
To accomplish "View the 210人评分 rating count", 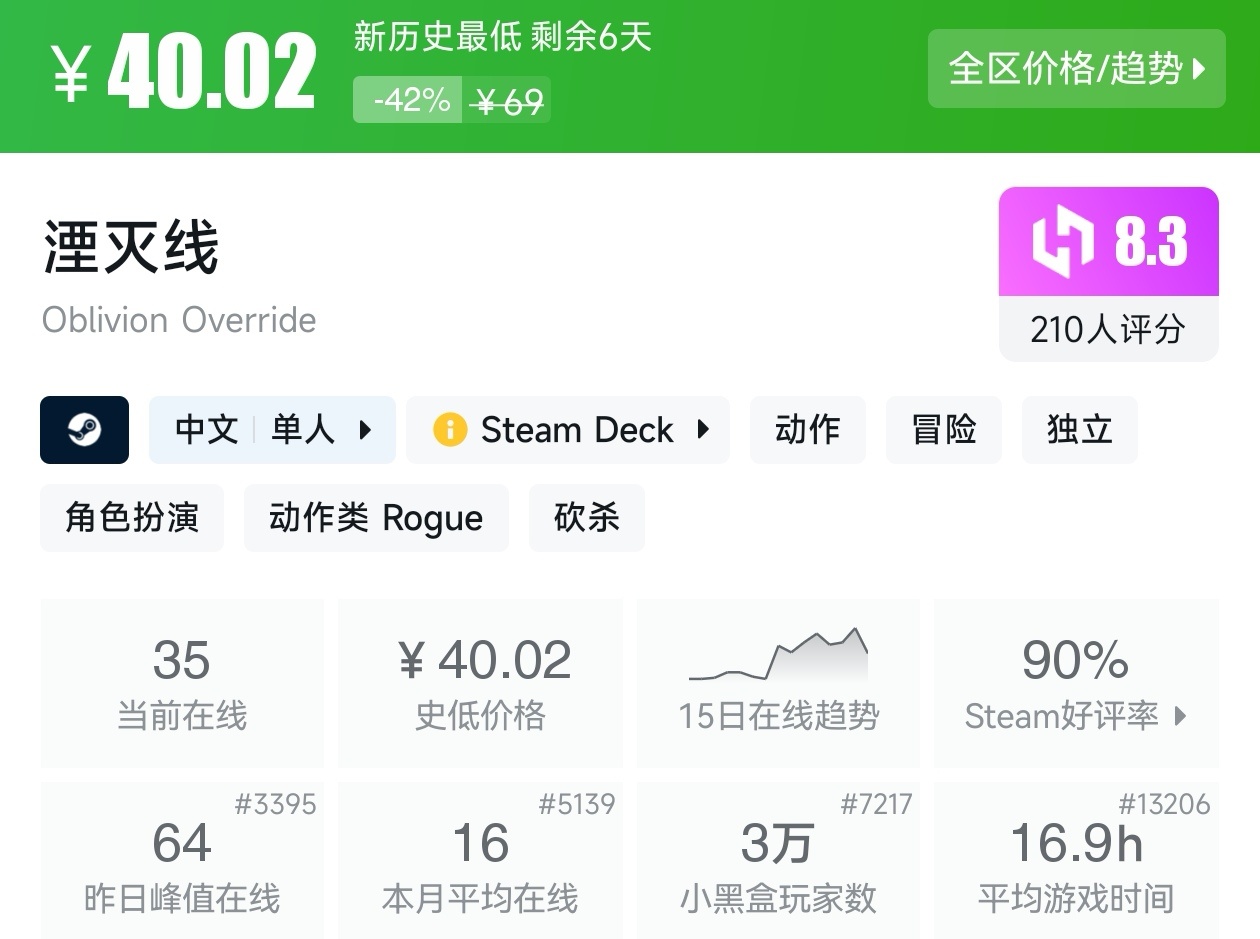I will (1108, 329).
